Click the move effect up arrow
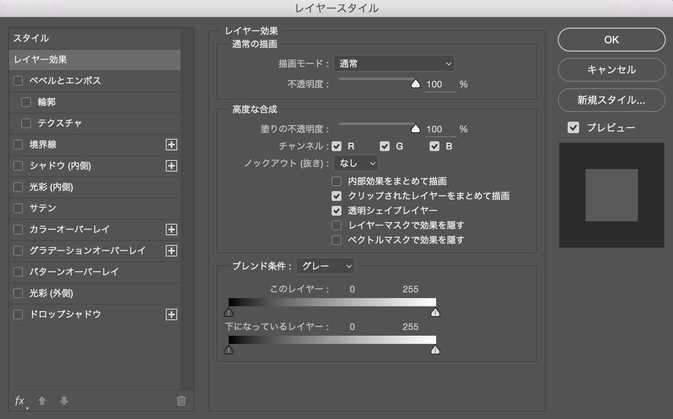The image size is (673, 419). (x=42, y=401)
